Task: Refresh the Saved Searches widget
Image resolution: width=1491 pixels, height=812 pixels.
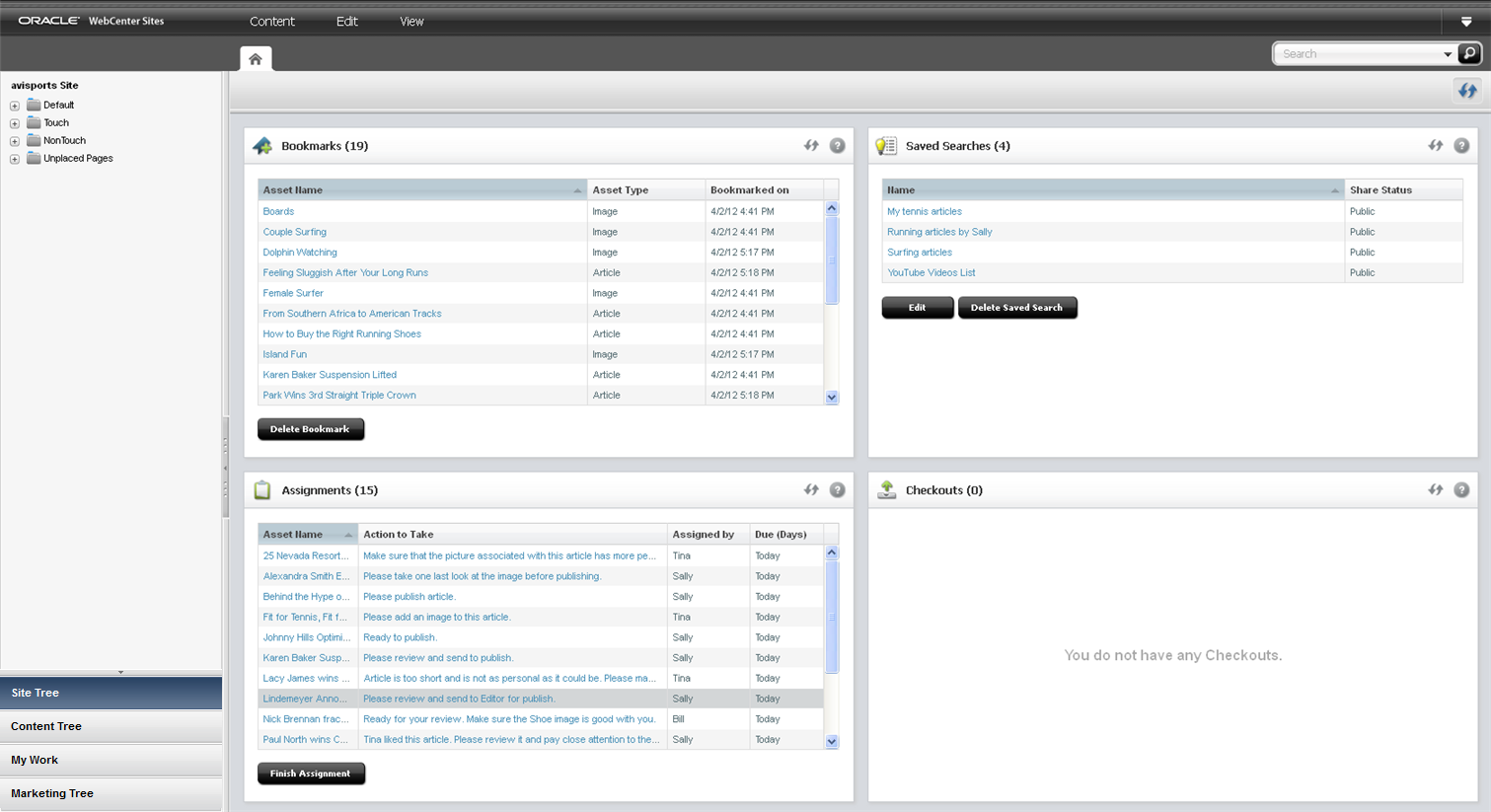Action: [1436, 145]
